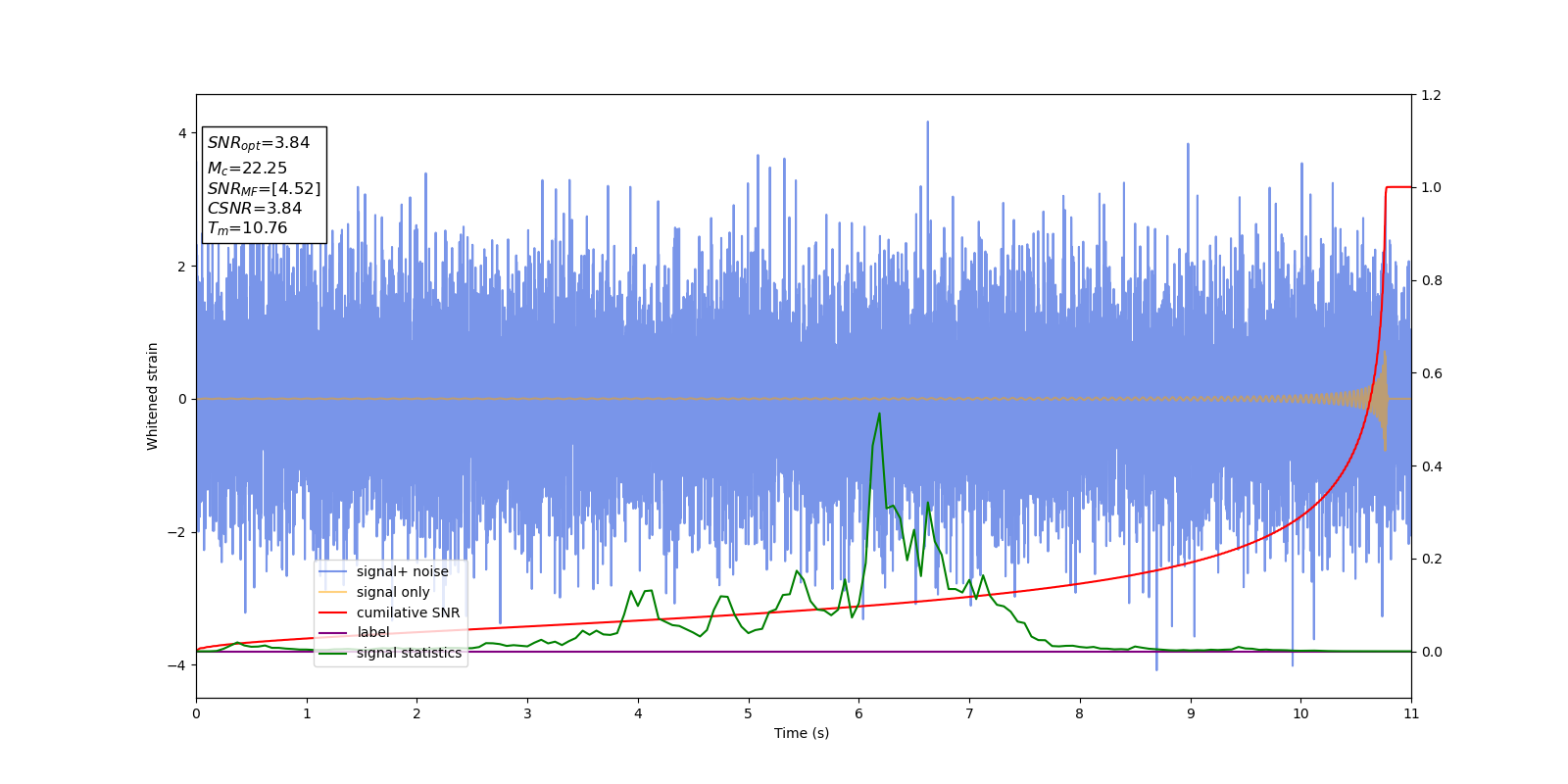Click the Mc=22.25 annotation text
Viewport: 1568px width, 784px height.
pos(247,169)
